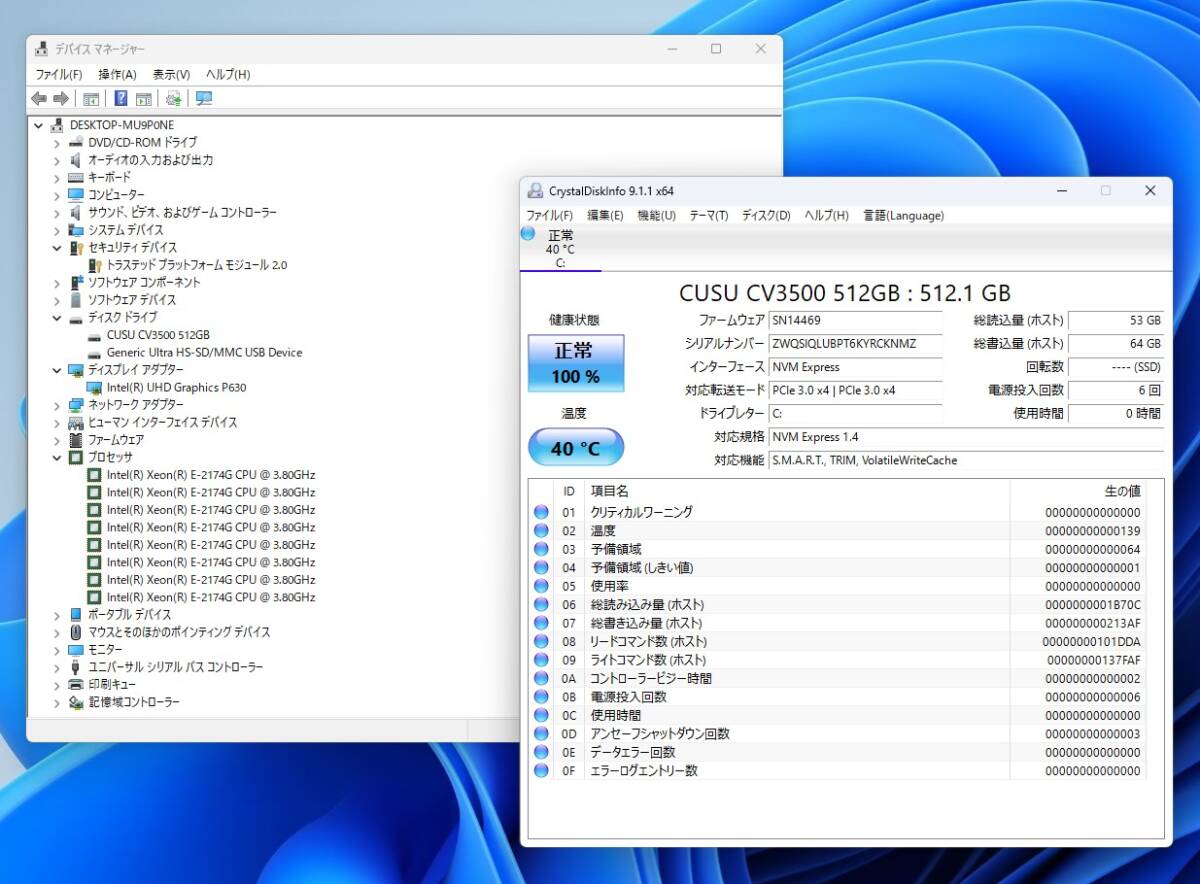
Task: Minimize the CrystalDiskInfo window
Action: click(x=1061, y=190)
